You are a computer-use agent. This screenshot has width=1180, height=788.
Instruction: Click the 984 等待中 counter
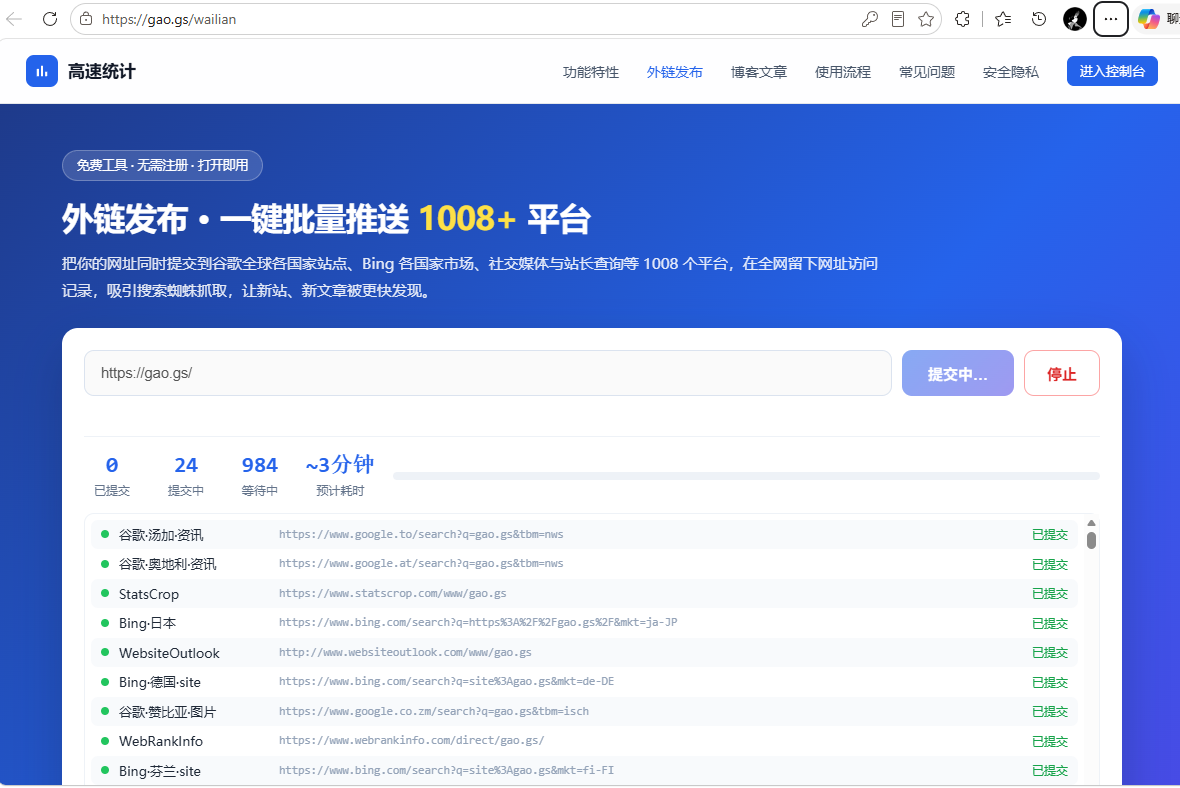[x=260, y=476]
